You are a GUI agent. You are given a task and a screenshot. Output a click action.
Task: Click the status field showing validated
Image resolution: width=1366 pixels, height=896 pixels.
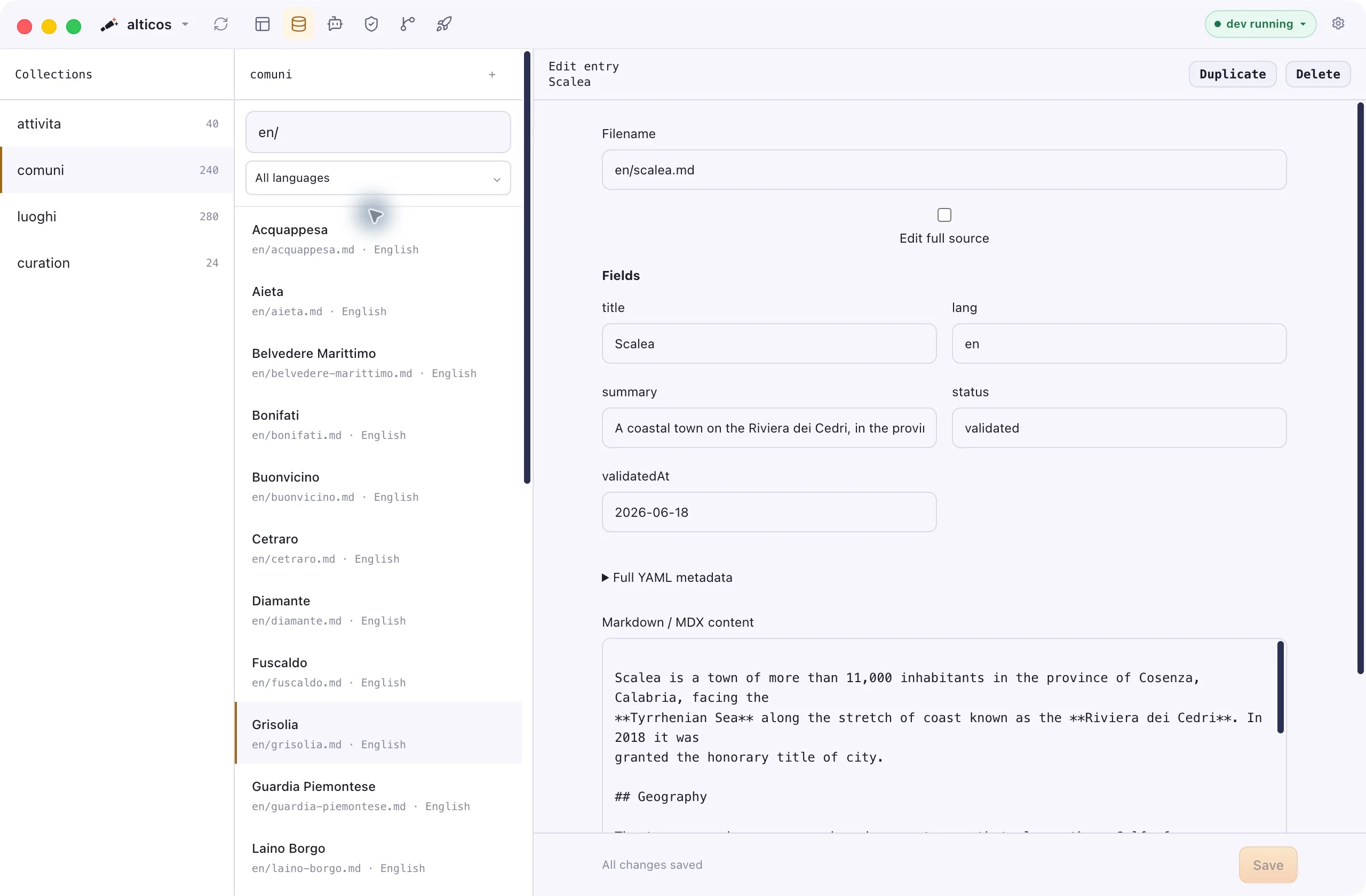[1118, 428]
